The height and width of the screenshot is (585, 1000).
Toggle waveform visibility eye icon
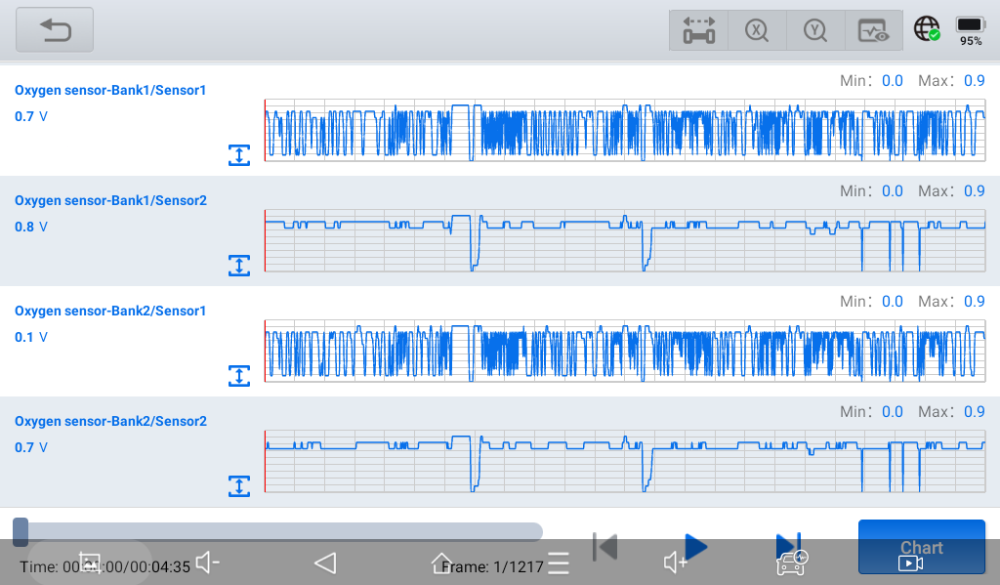[x=873, y=30]
